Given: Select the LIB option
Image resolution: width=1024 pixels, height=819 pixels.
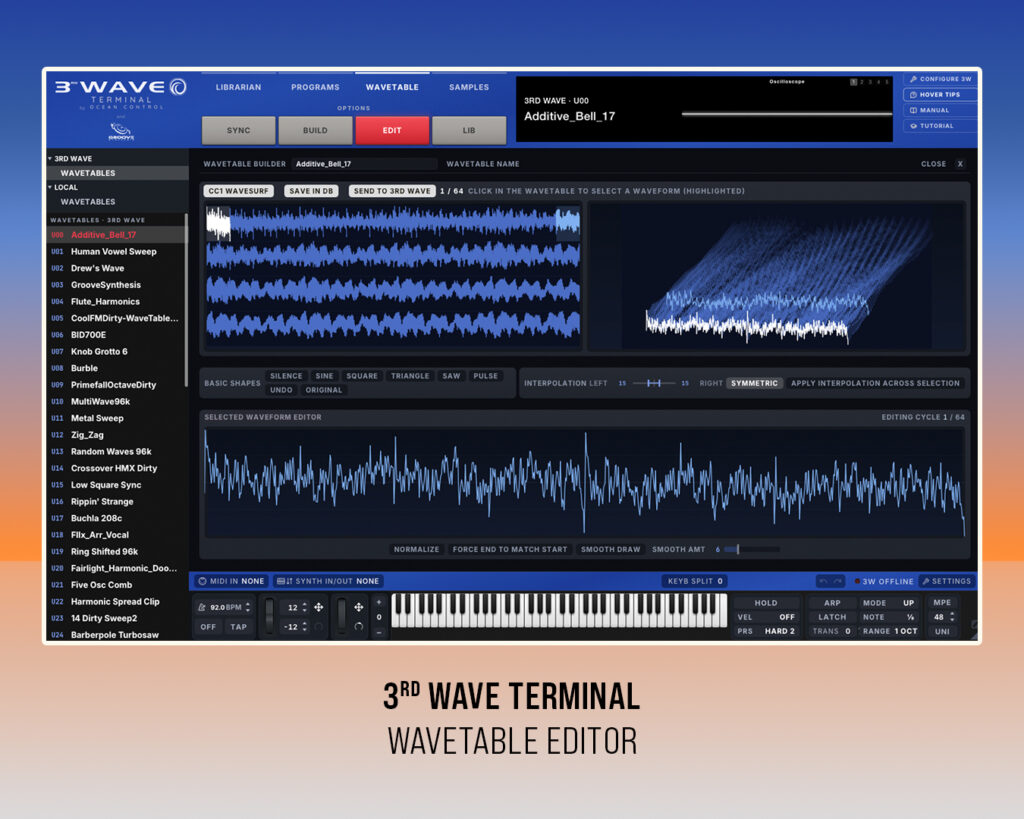Looking at the screenshot, I should [469, 131].
